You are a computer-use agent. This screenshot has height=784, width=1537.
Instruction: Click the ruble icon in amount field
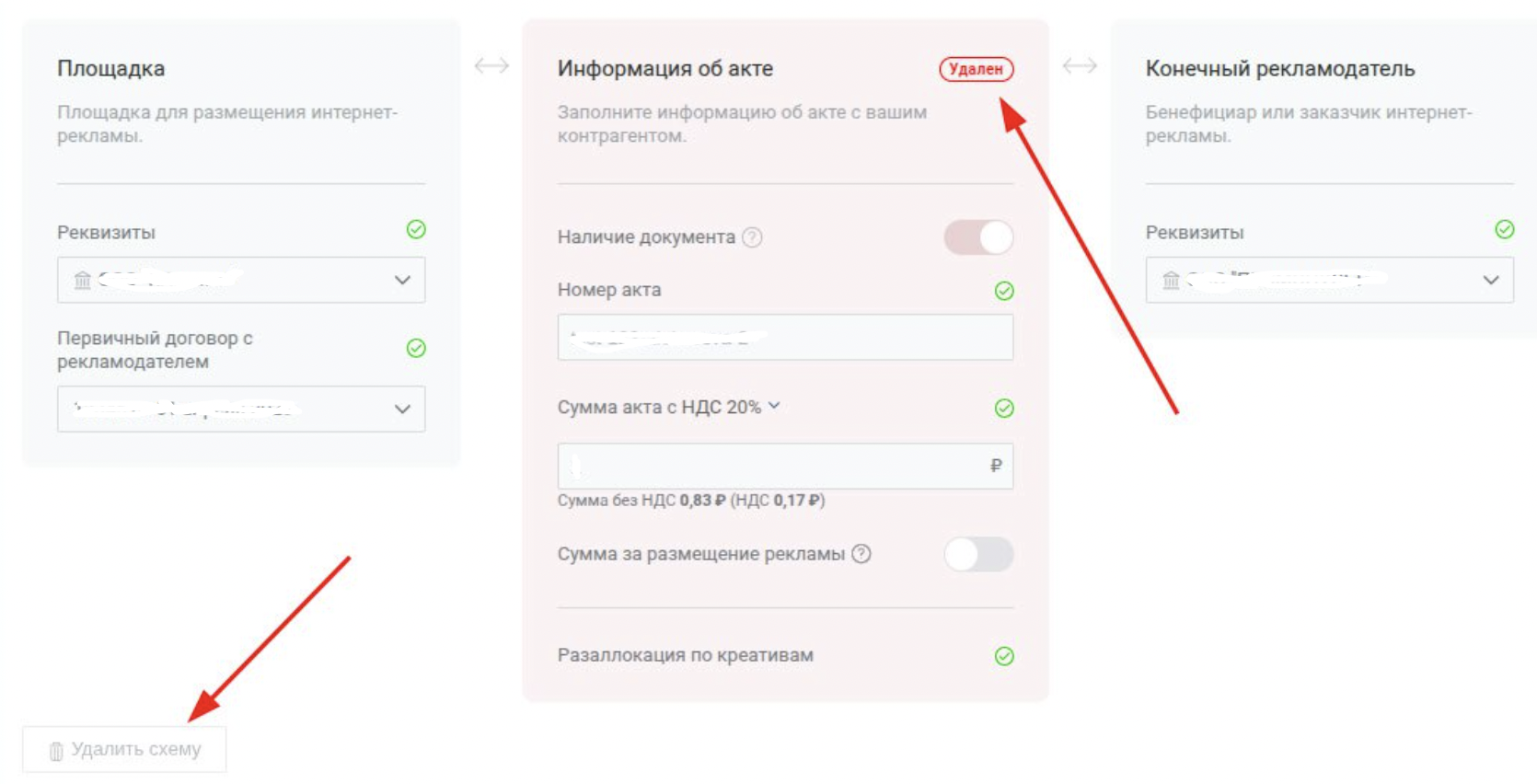996,466
